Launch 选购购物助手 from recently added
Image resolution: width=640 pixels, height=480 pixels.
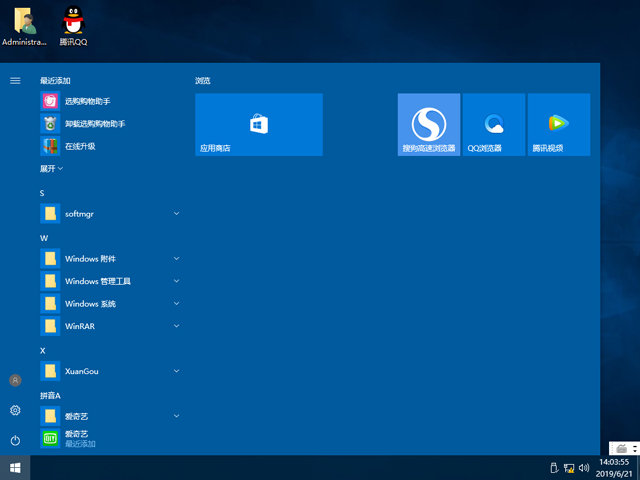(88, 101)
